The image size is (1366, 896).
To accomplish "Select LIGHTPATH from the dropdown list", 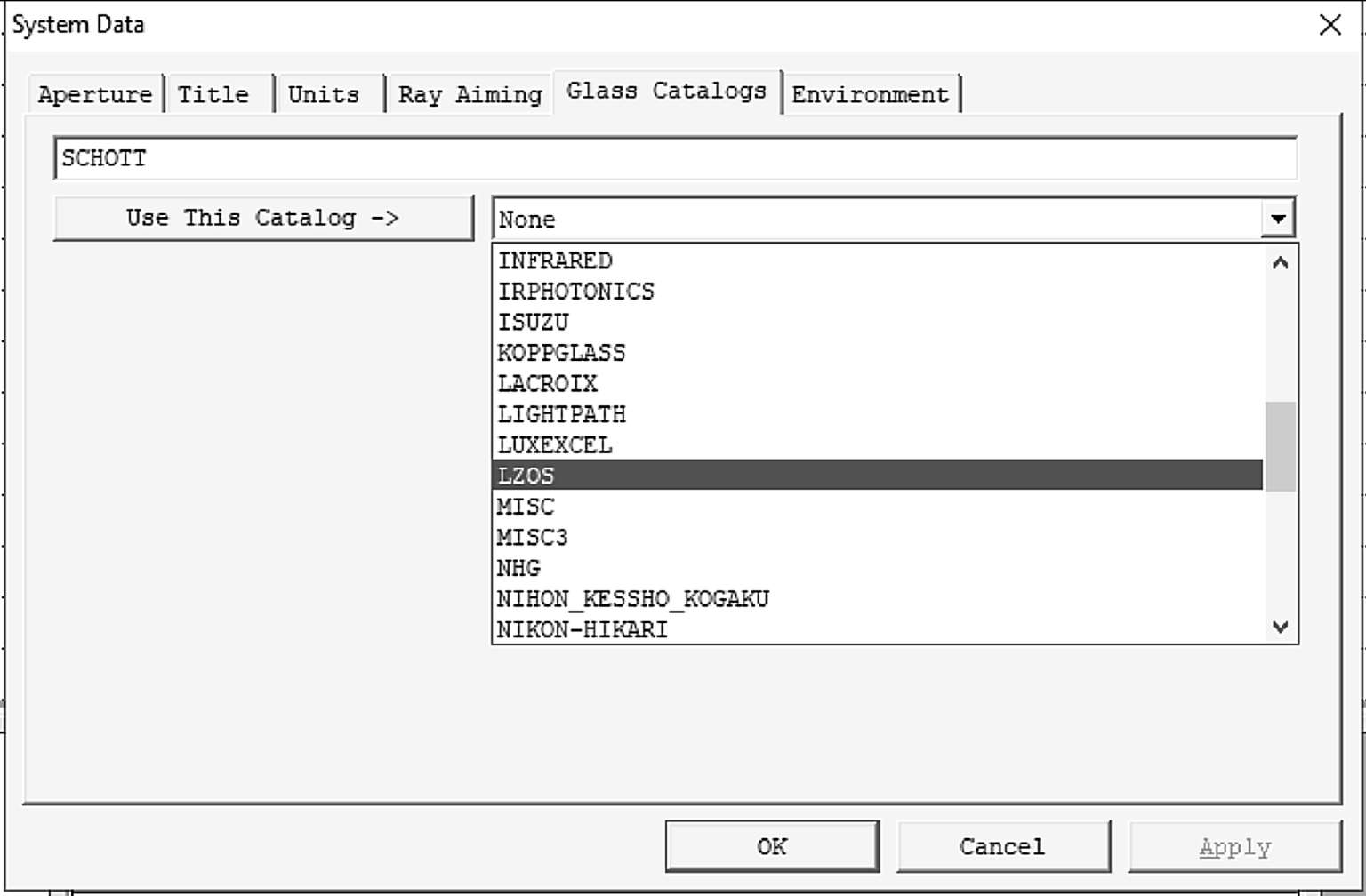I will coord(561,414).
